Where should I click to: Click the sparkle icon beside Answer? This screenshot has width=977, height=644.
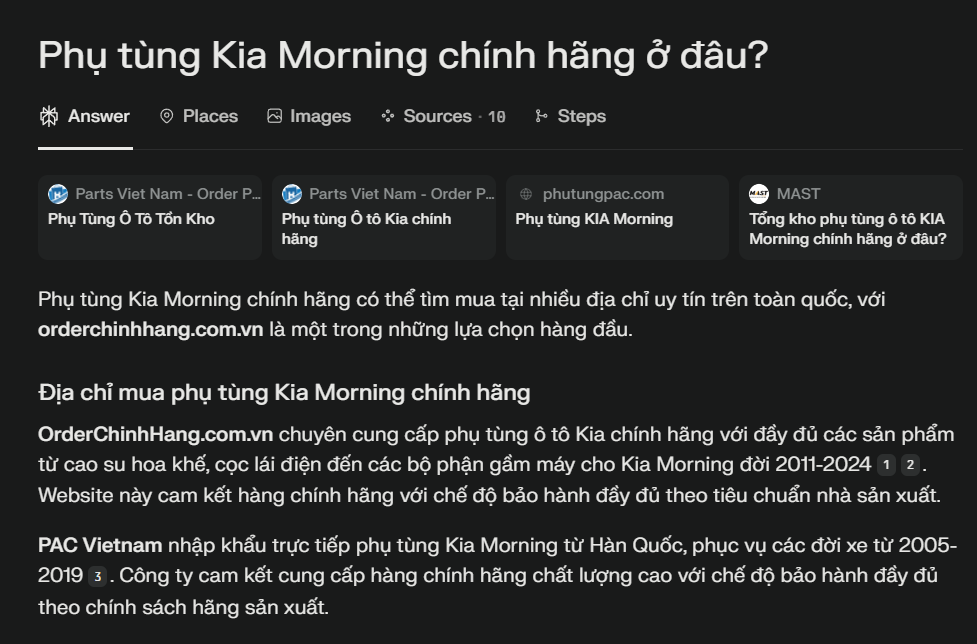(x=47, y=115)
